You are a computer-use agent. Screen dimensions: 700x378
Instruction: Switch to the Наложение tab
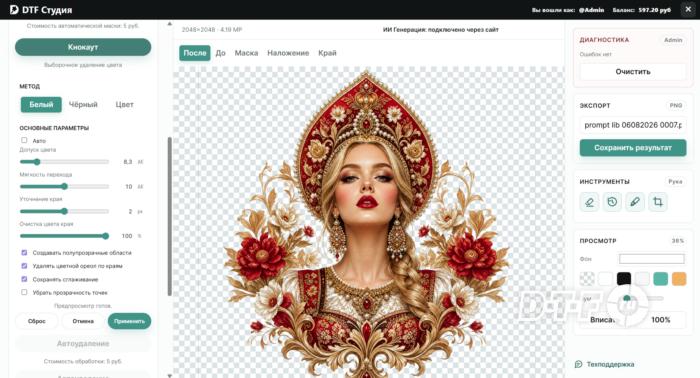pos(288,53)
